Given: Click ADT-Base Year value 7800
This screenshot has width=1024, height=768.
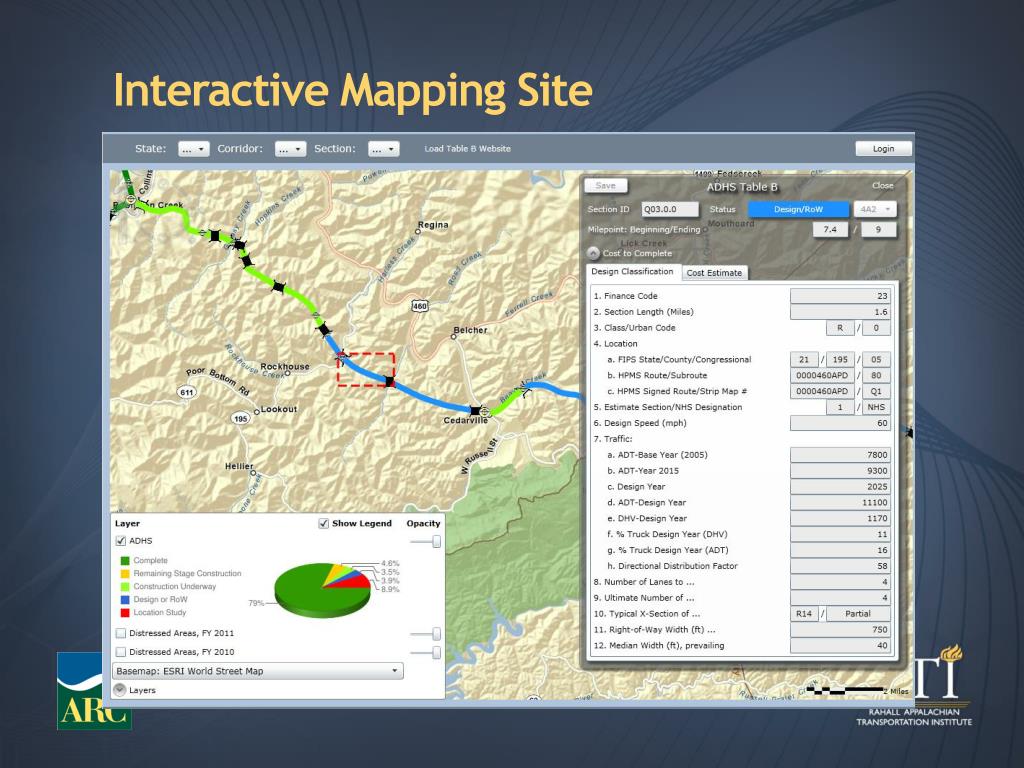Looking at the screenshot, I should click(x=840, y=455).
